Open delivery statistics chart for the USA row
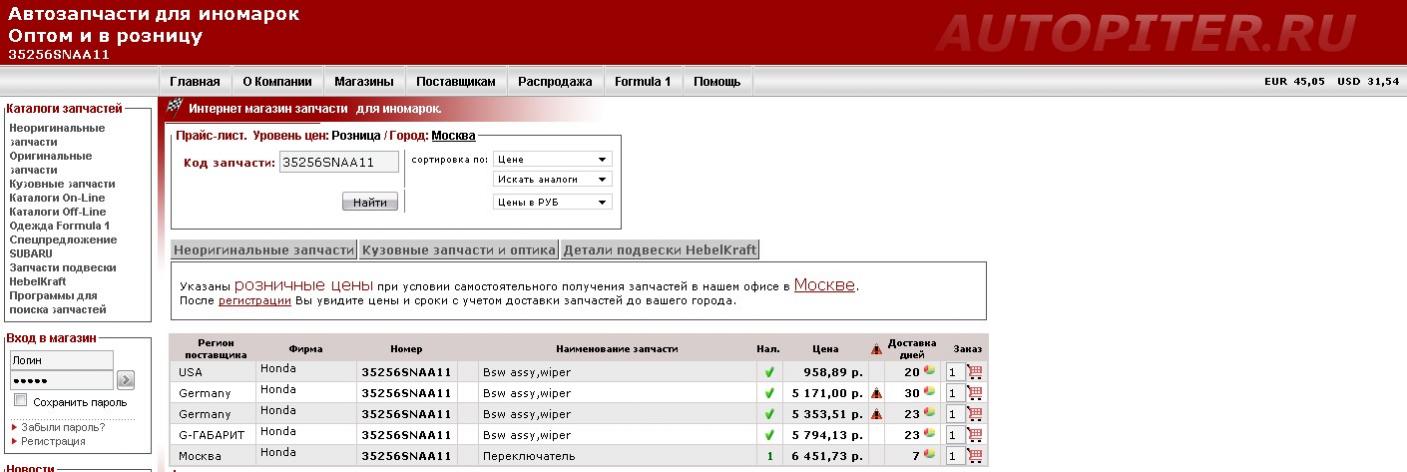The height and width of the screenshot is (472, 1407). pyautogui.click(x=929, y=371)
